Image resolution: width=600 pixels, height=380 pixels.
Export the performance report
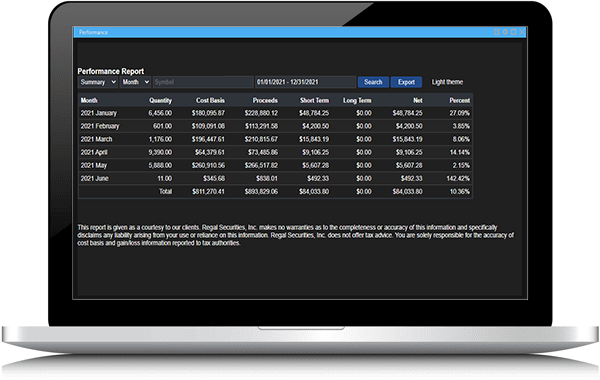406,82
